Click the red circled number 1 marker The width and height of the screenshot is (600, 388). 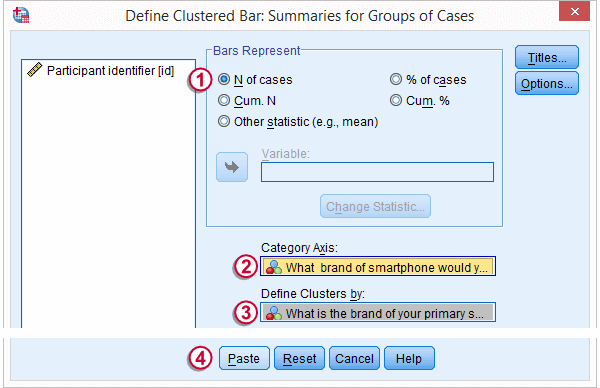[x=199, y=80]
